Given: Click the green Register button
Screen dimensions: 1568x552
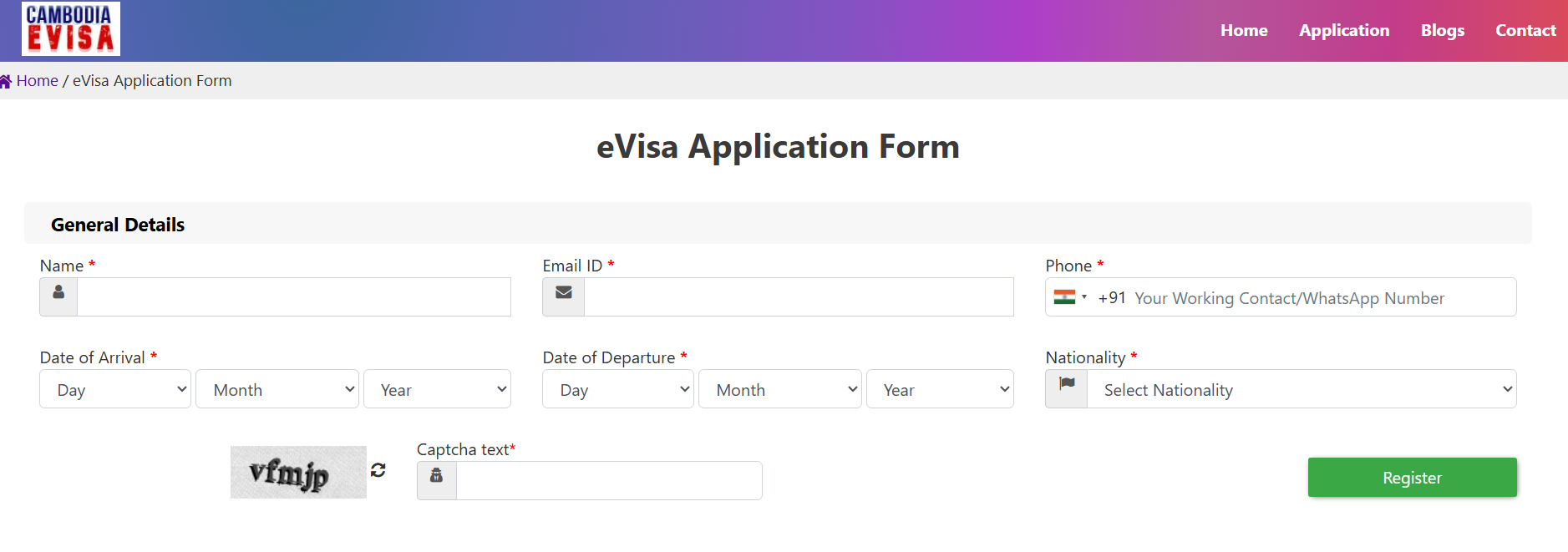Looking at the screenshot, I should [x=1412, y=478].
